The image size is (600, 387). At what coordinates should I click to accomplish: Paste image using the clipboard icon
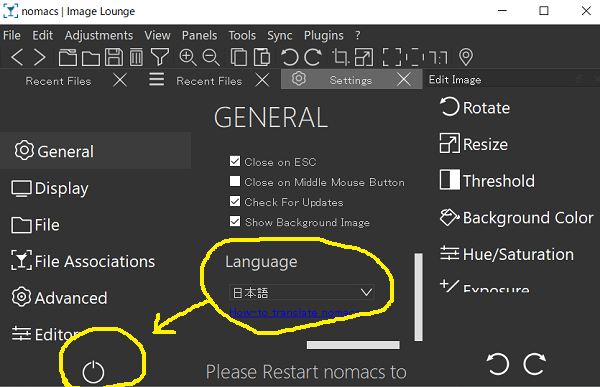[x=262, y=57]
